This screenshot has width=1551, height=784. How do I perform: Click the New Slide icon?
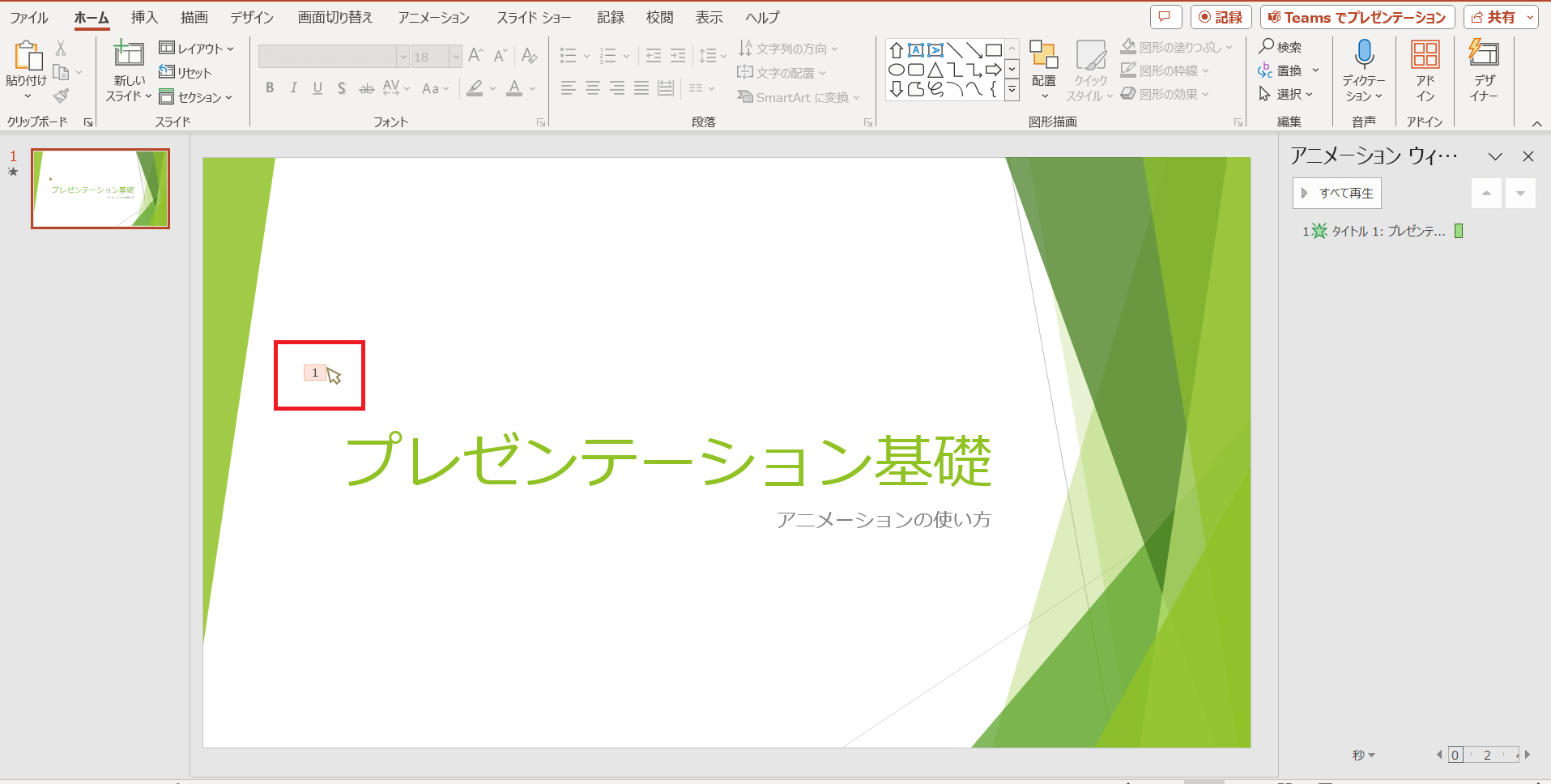pos(129,54)
